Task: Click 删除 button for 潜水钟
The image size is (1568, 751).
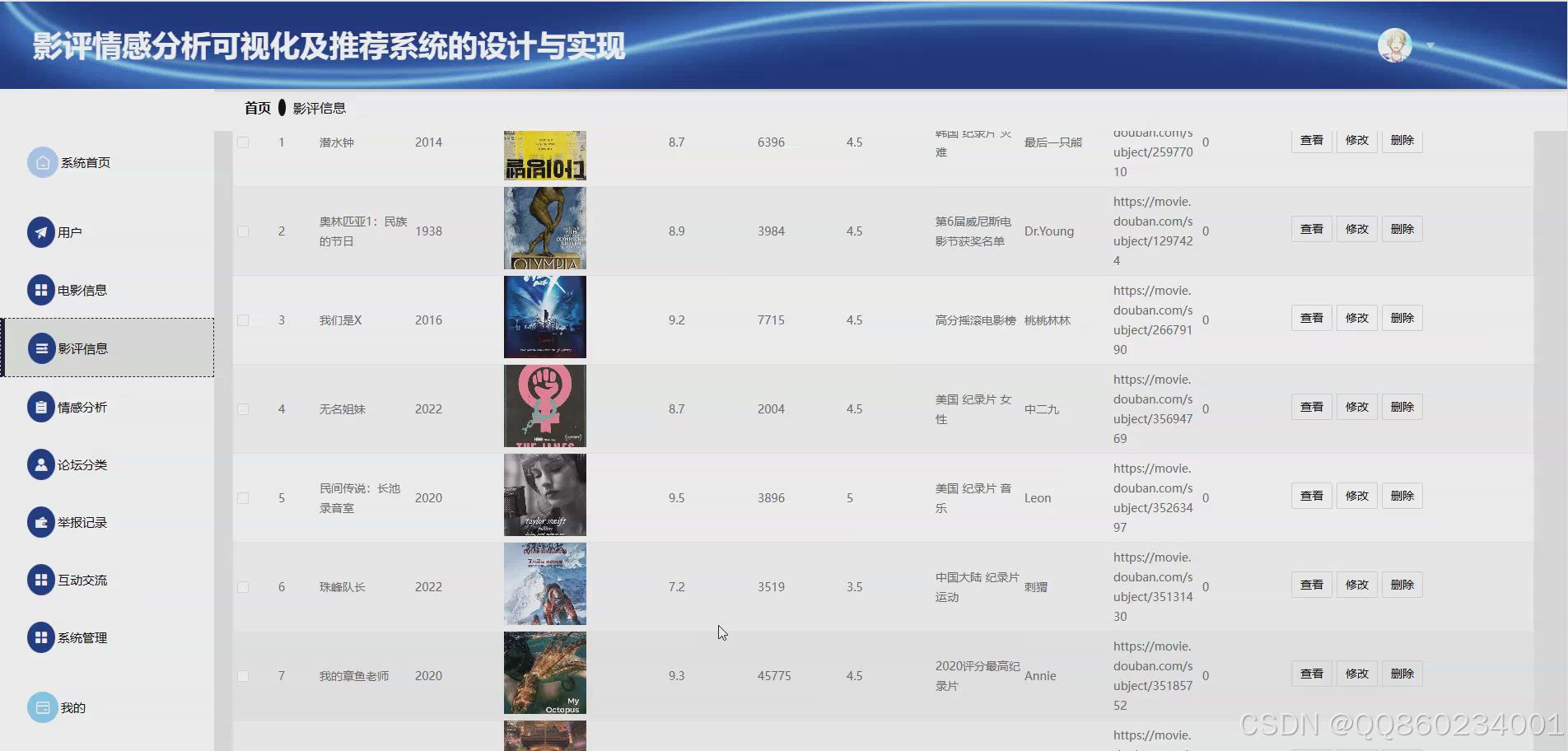Action: click(1402, 140)
